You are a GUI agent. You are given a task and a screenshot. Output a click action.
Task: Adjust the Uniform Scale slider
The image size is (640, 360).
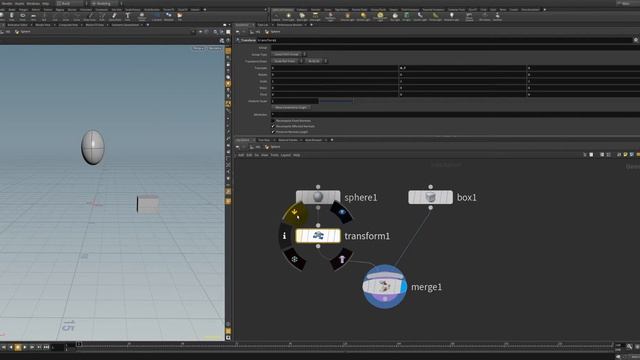pyautogui.click(x=336, y=101)
